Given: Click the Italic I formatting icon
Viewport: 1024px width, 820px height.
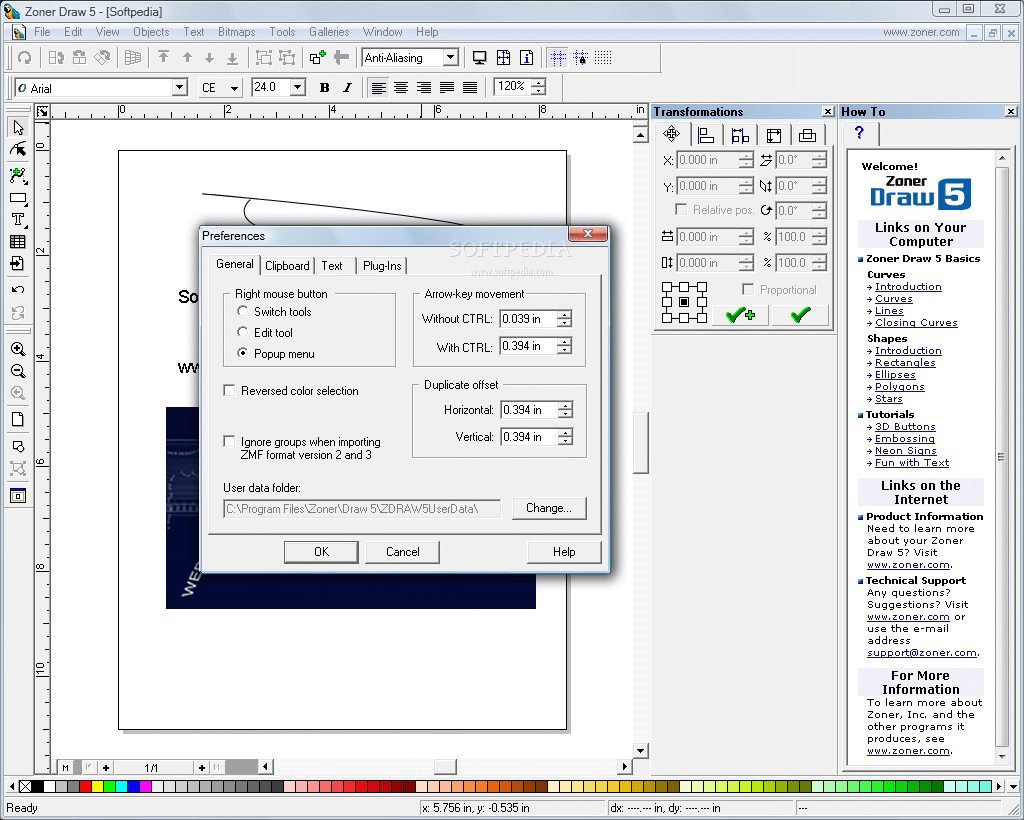Looking at the screenshot, I should tap(347, 87).
